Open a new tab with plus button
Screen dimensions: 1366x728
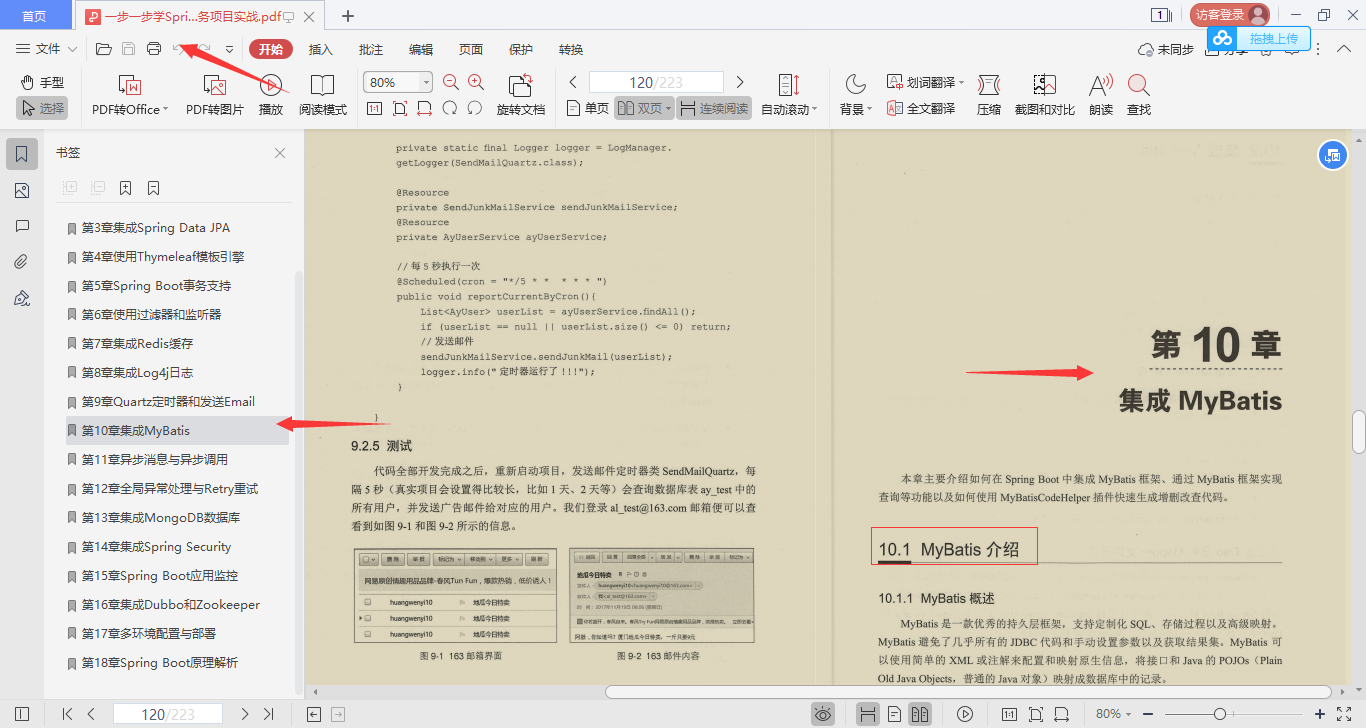tap(348, 15)
